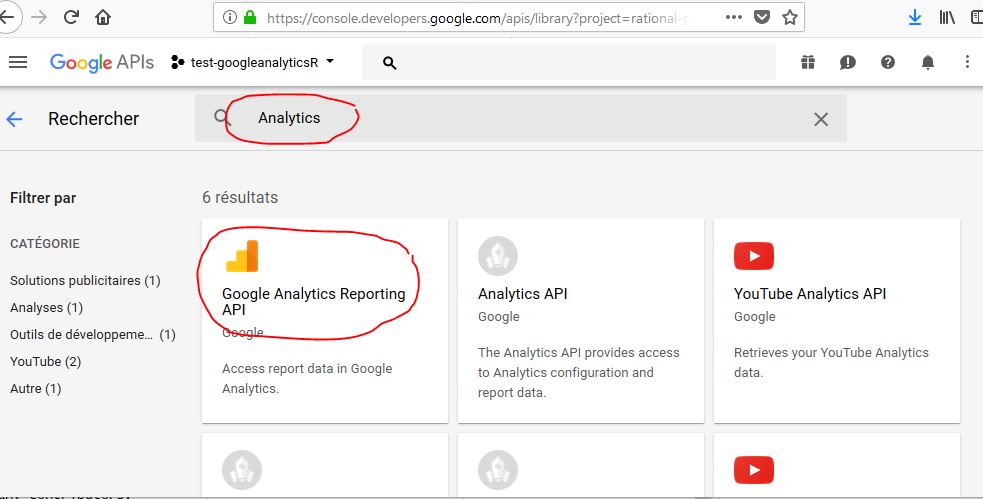Click the grey placeholder icon on Analytics API card
This screenshot has width=983, height=499.
498,256
